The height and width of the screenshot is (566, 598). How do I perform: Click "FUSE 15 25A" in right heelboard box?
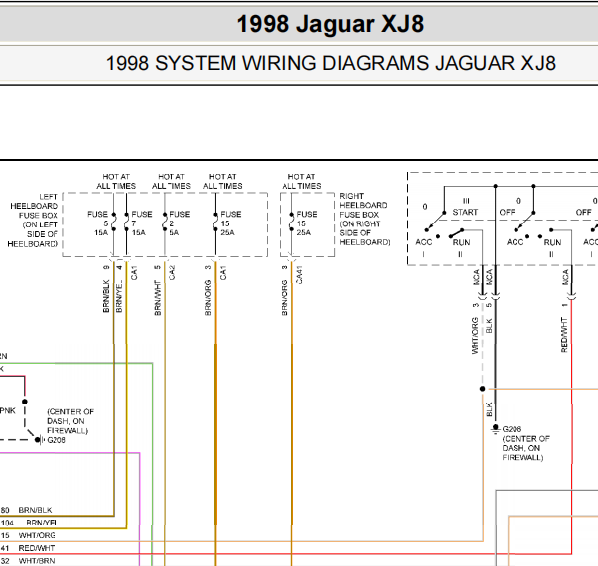[307, 224]
